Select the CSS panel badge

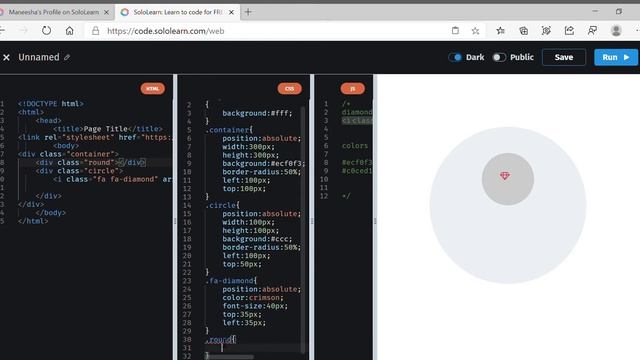[289, 89]
